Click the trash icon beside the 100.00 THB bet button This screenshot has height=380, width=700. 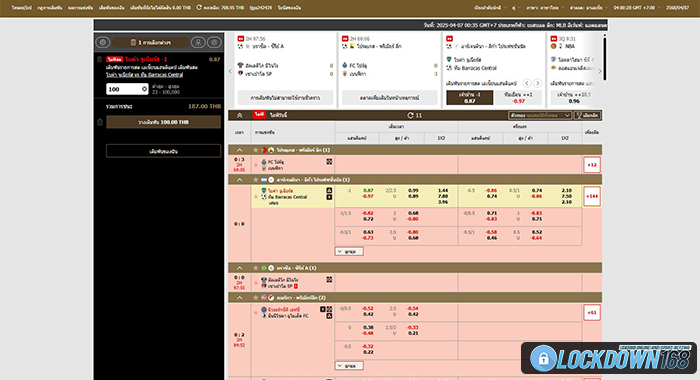pyautogui.click(x=100, y=122)
